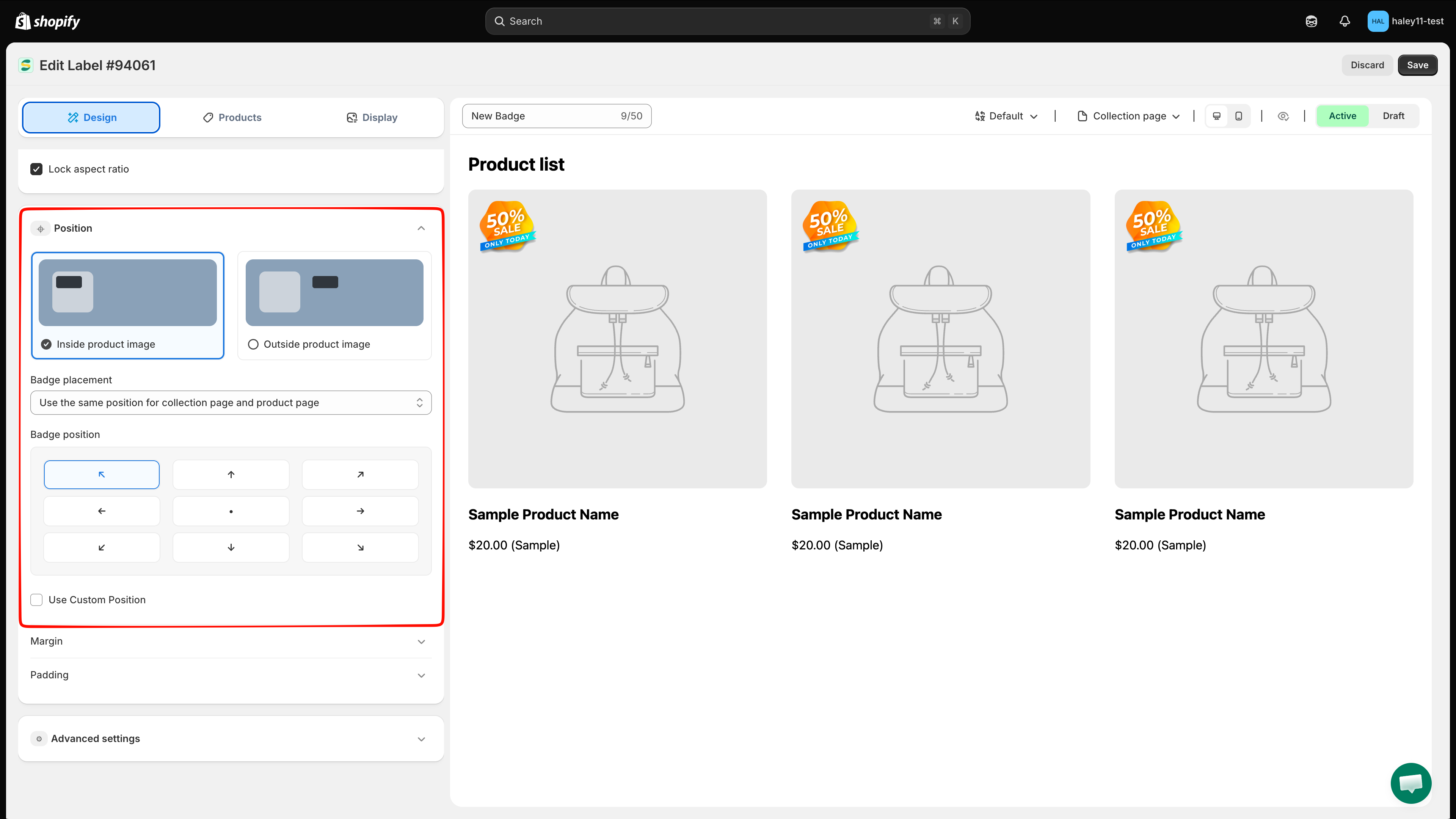Expand the Padding section
The height and width of the screenshot is (819, 1456).
(x=231, y=675)
